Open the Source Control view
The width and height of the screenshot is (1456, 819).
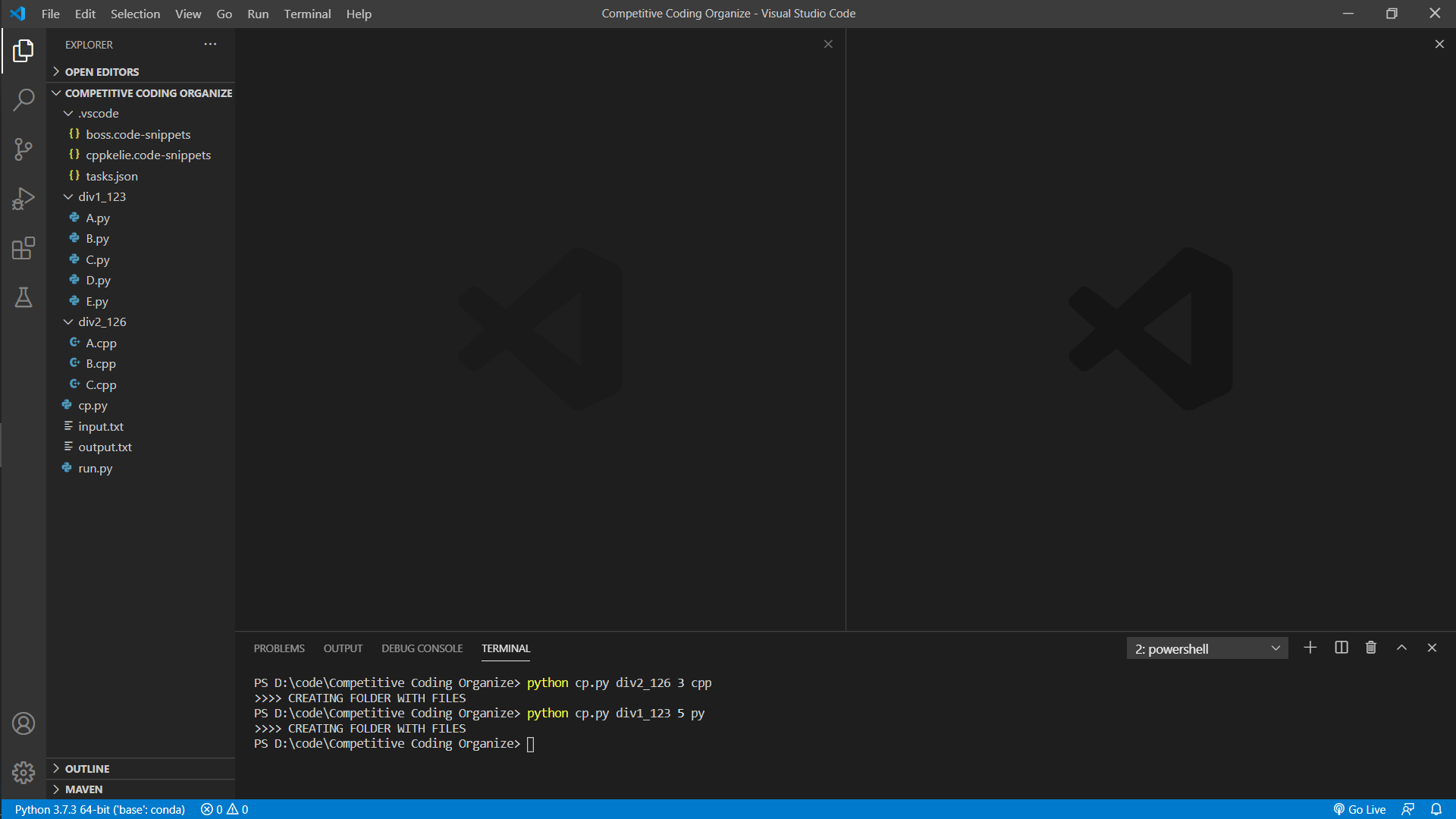(24, 149)
